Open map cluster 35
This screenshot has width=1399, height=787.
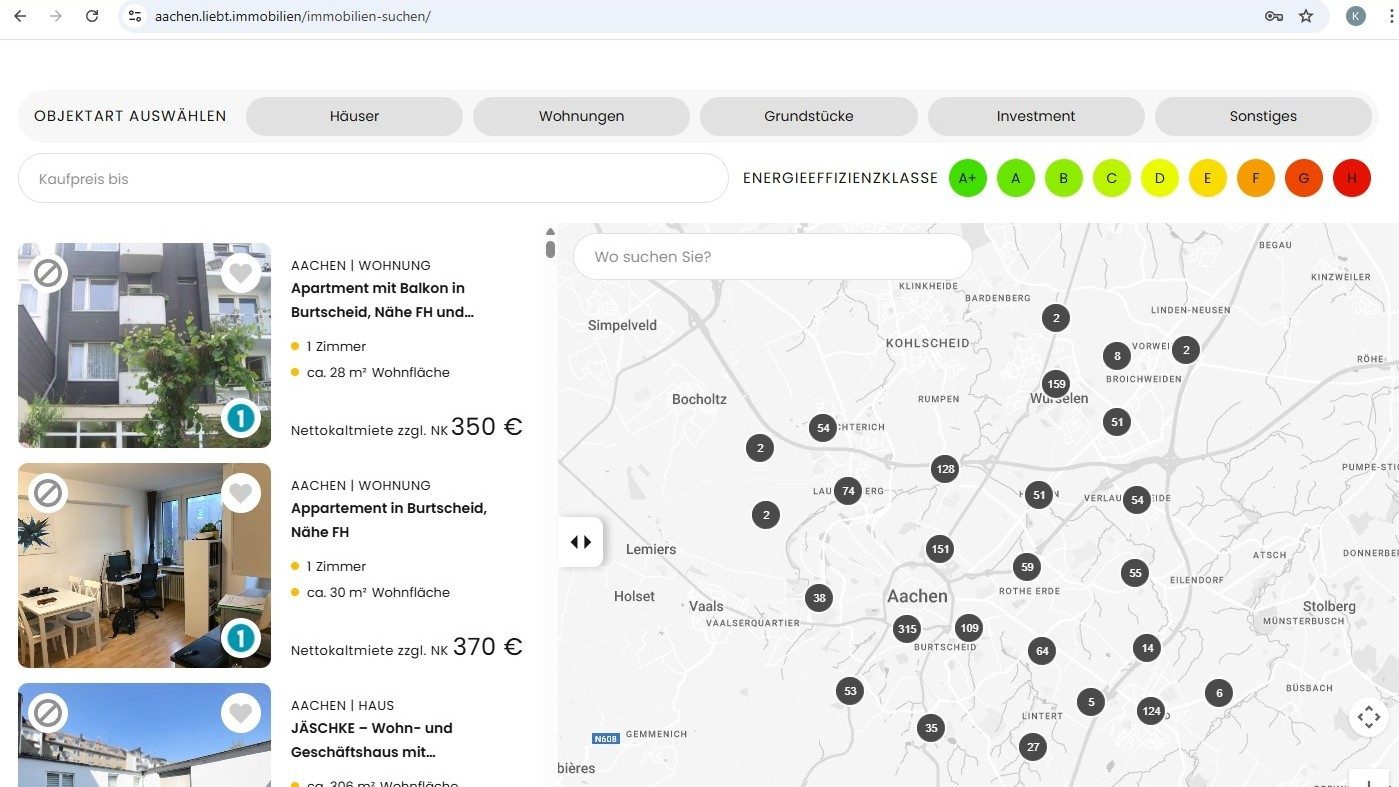[x=931, y=727]
